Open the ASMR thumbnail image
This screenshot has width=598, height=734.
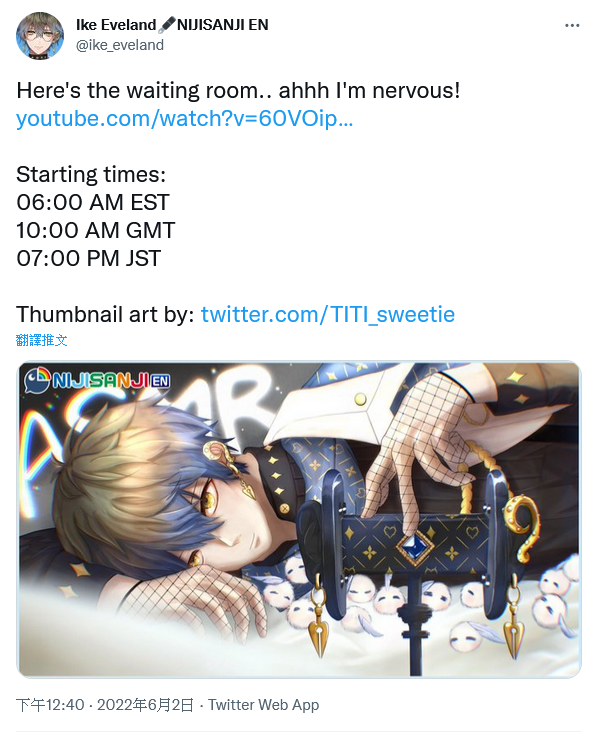tap(299, 519)
